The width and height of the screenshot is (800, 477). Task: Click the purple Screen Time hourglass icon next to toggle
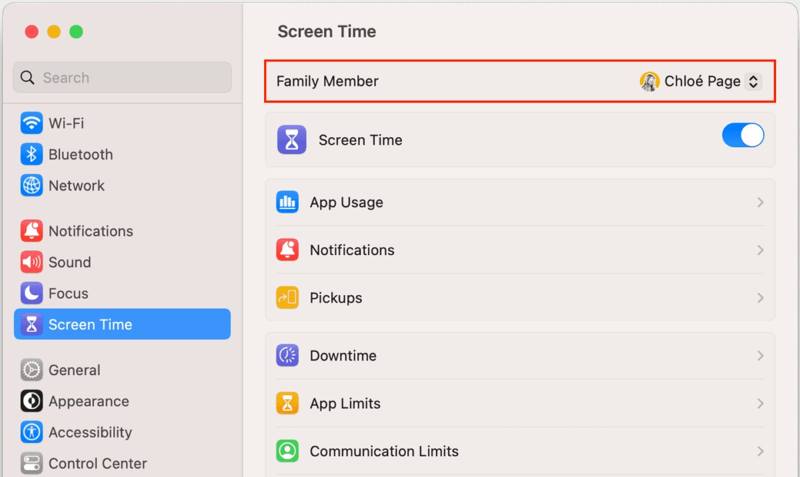point(291,140)
